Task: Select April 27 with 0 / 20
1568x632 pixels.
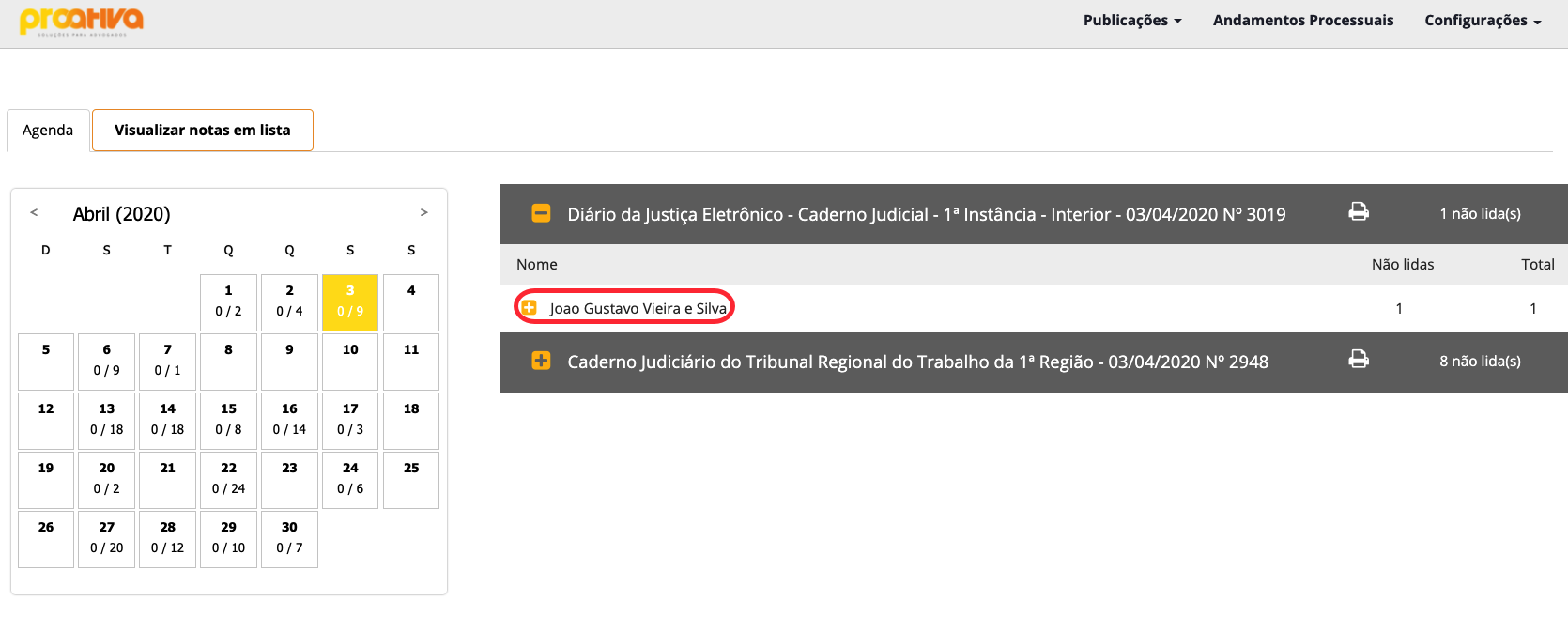Action: 107,539
